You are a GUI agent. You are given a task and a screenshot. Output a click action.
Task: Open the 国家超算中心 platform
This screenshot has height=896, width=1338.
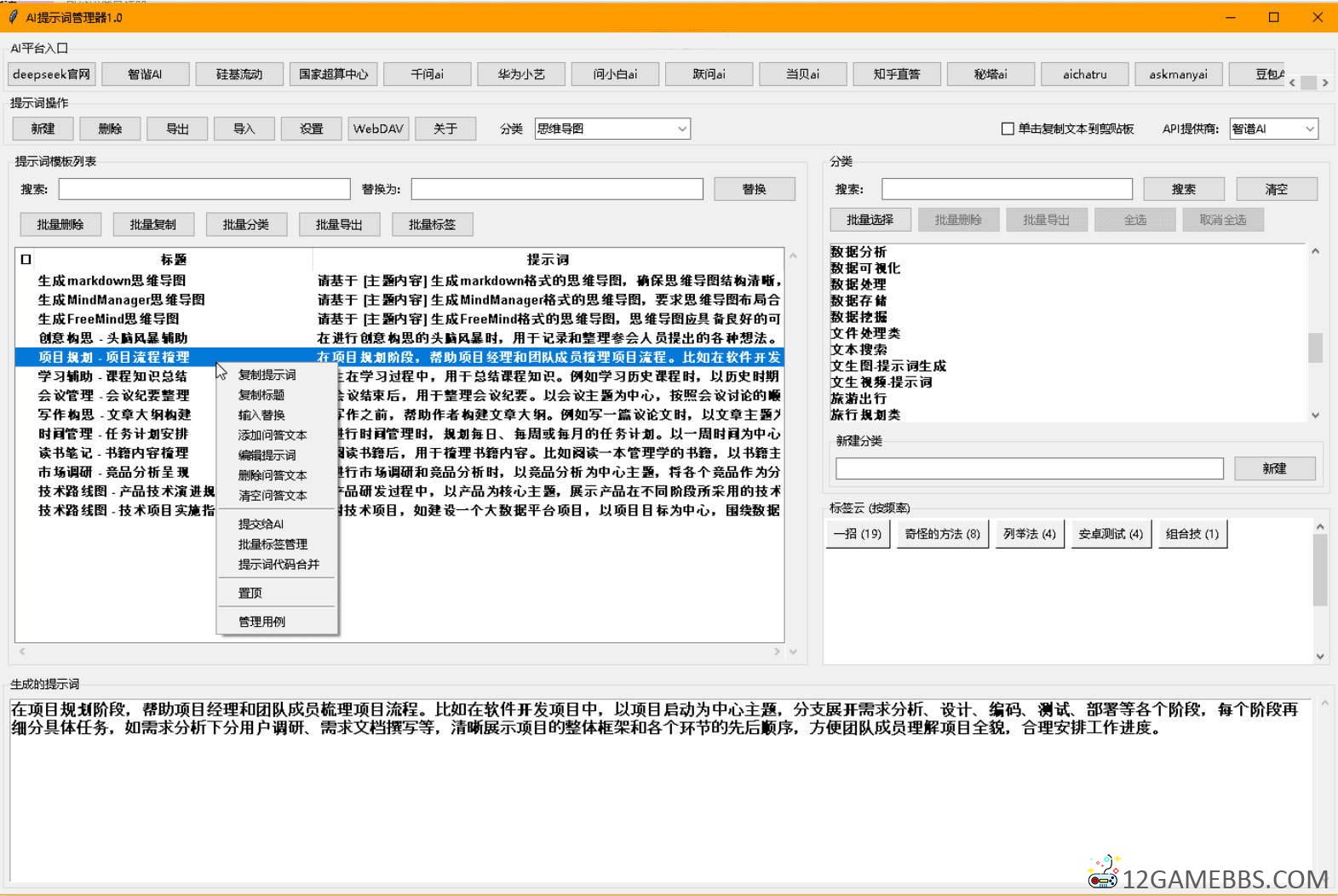(x=333, y=74)
